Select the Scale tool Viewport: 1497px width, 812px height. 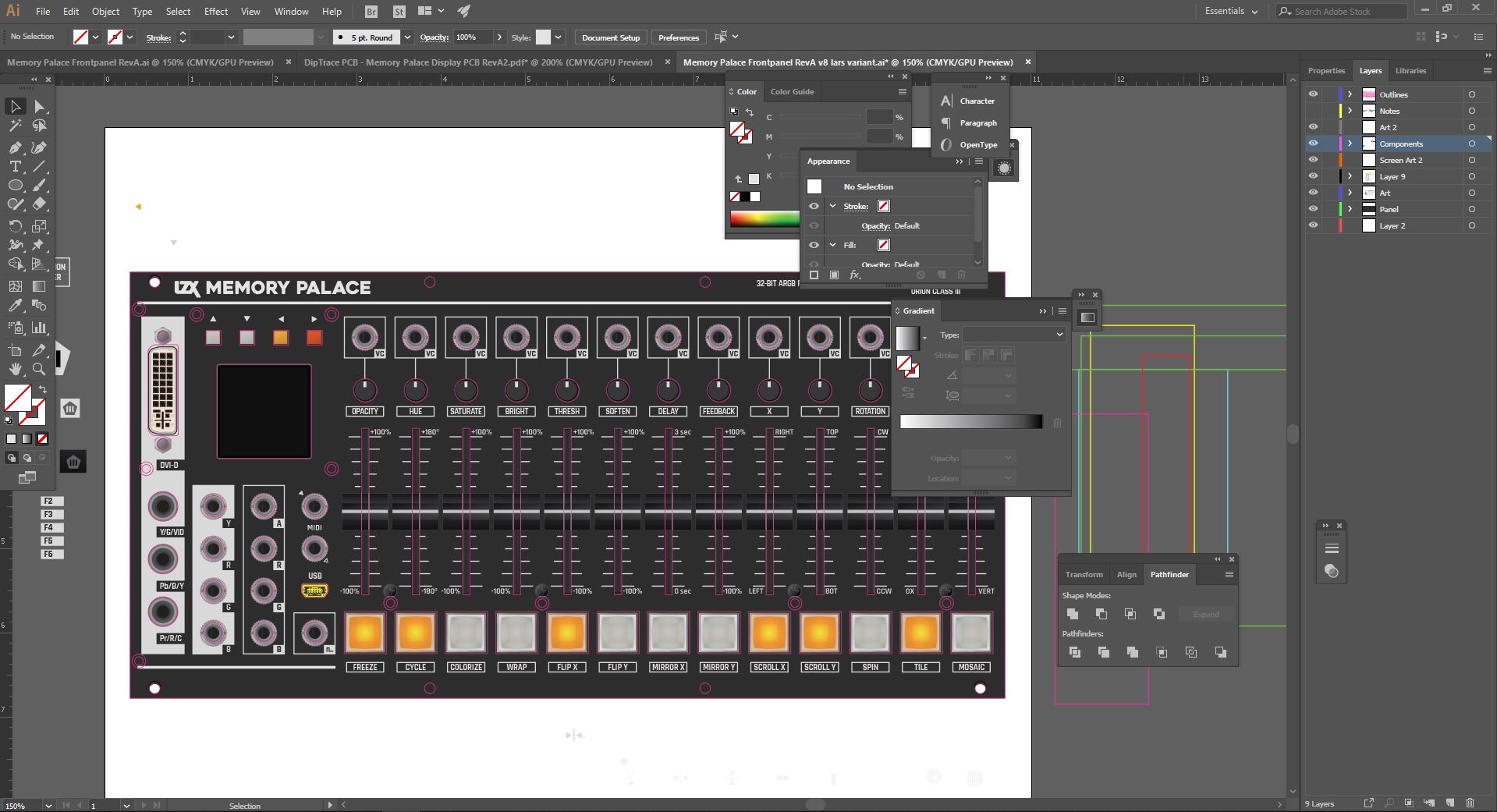[39, 226]
